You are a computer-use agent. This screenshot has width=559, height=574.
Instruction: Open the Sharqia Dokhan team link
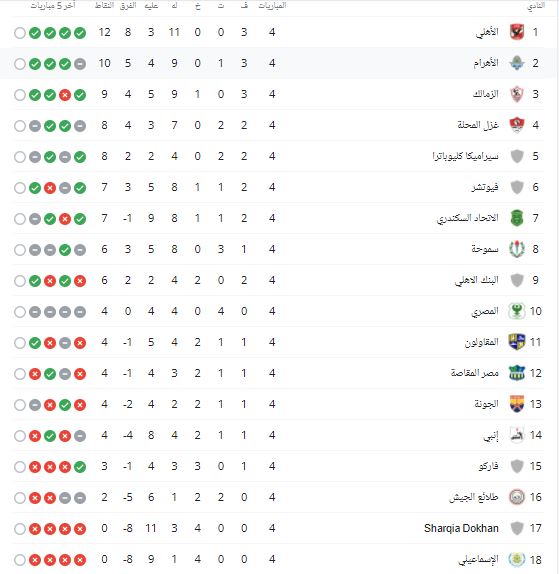pyautogui.click(x=461, y=528)
